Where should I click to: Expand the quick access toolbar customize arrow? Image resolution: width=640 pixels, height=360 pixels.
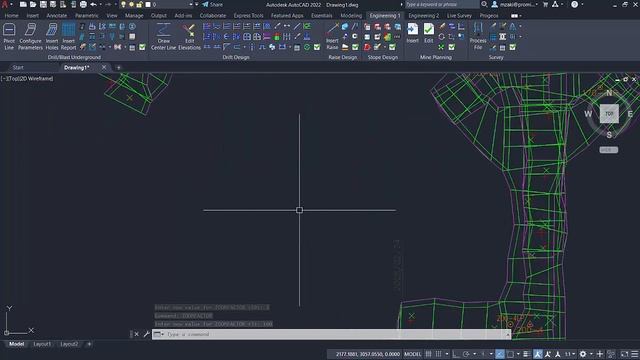(x=197, y=4)
